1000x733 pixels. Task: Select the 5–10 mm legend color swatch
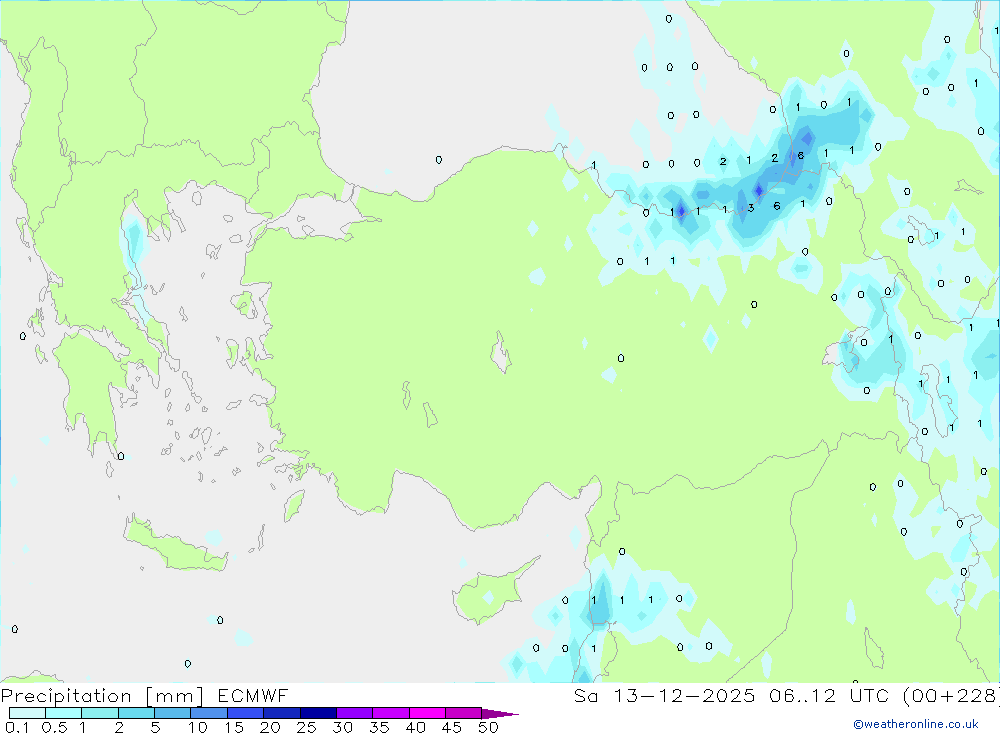pyautogui.click(x=173, y=713)
